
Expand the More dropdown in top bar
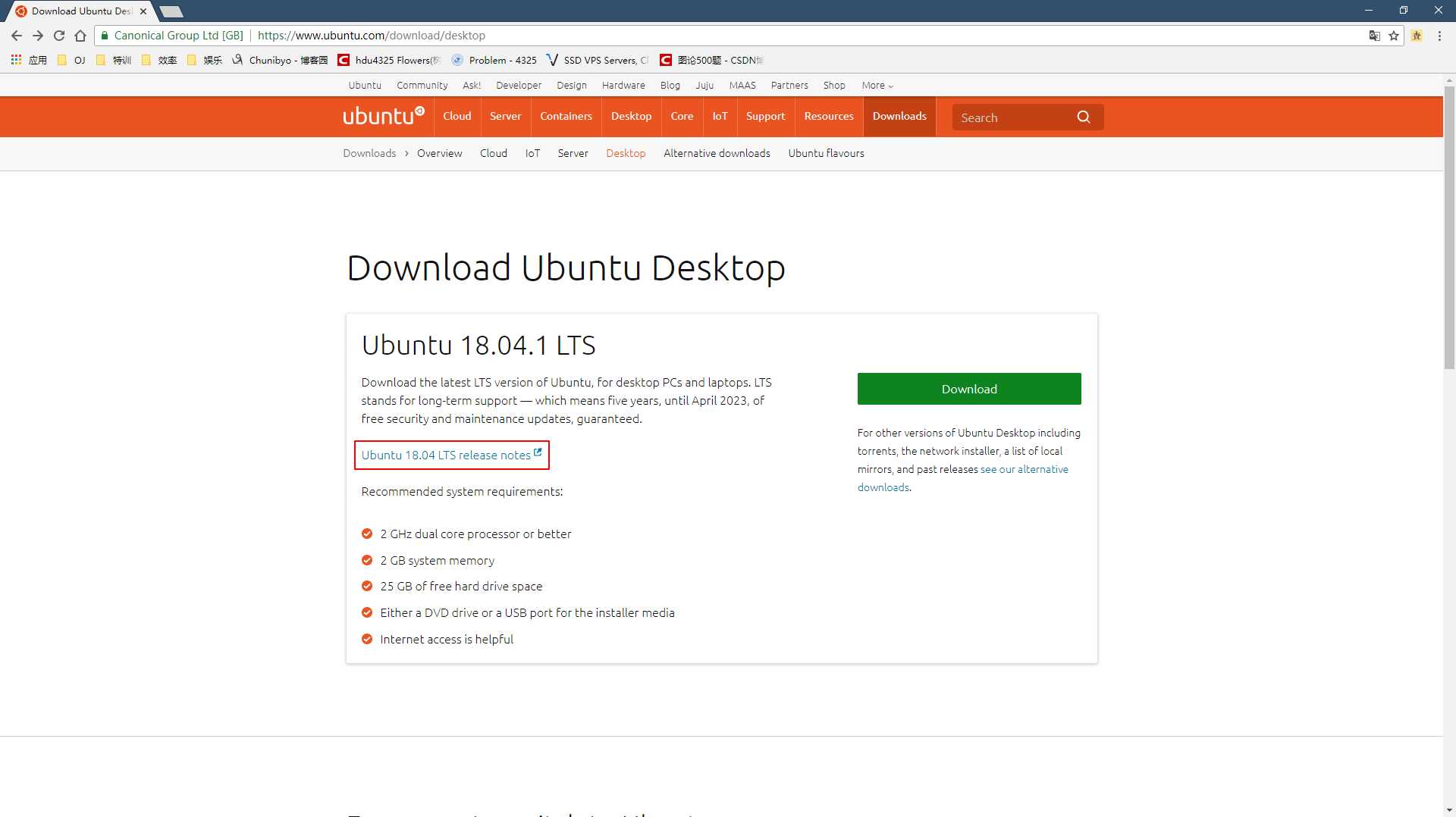[x=877, y=86]
